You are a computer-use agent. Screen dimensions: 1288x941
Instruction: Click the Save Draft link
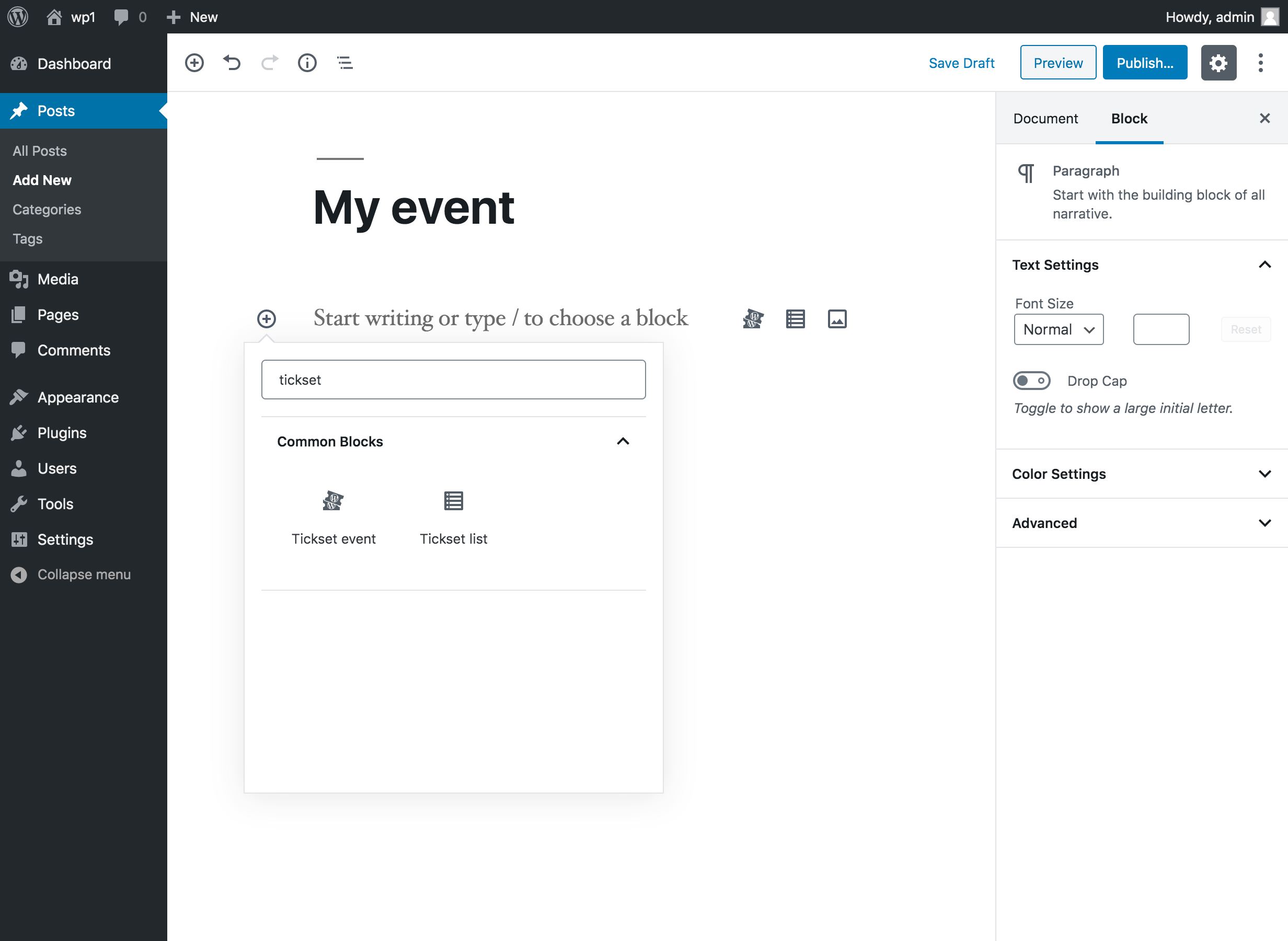pos(961,63)
